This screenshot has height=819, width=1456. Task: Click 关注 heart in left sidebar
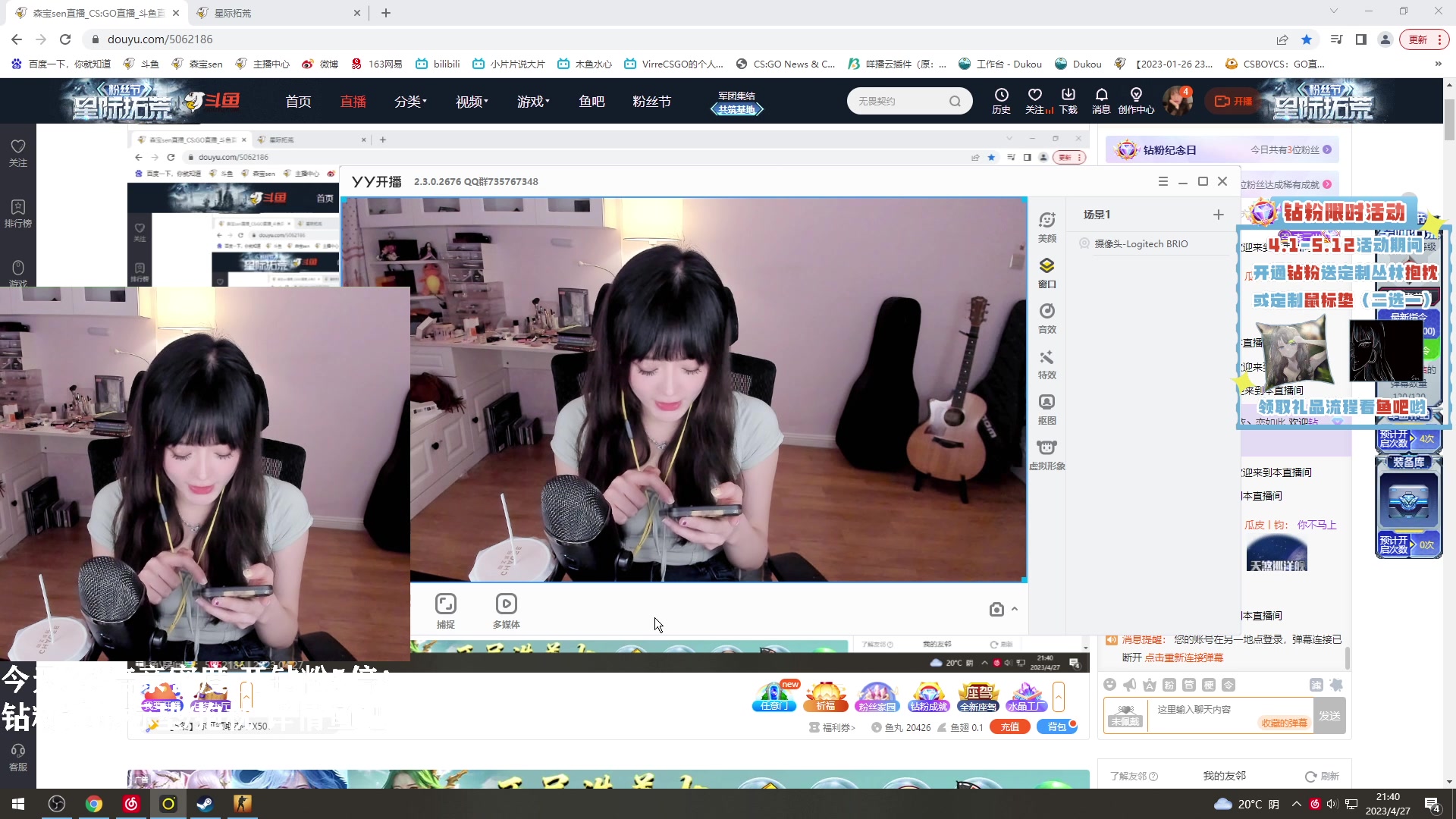(18, 152)
